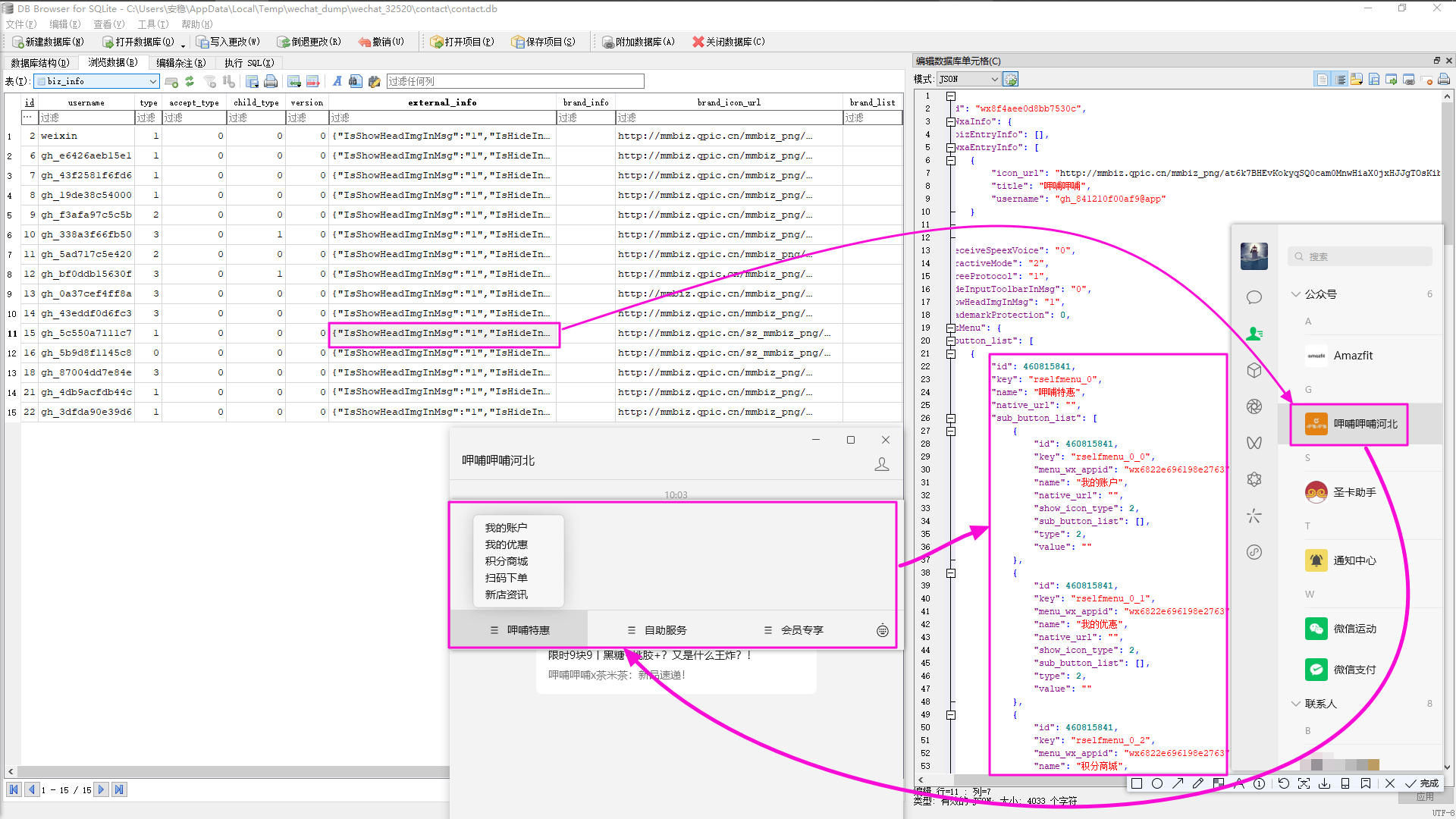
Task: Switch to the 执行 SQL(X) tab
Action: [x=249, y=63]
